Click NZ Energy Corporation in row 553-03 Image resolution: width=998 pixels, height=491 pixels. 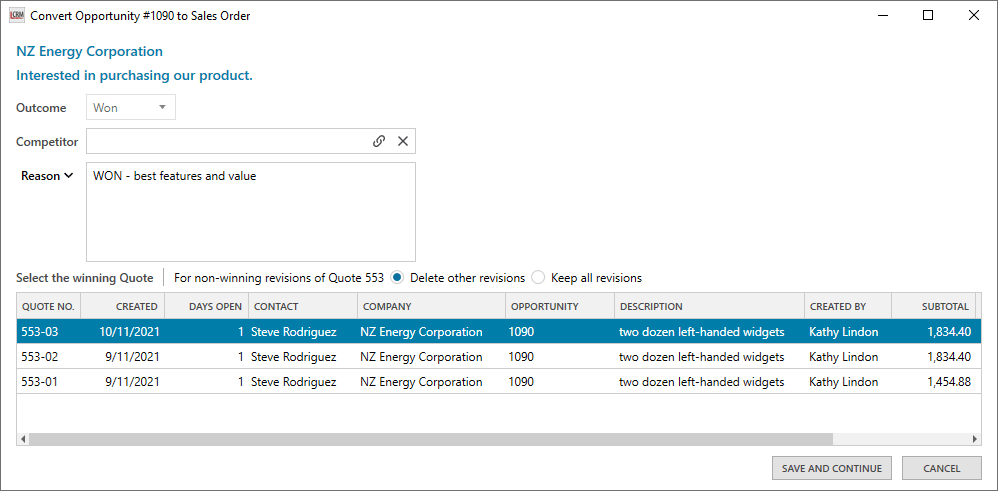(421, 332)
